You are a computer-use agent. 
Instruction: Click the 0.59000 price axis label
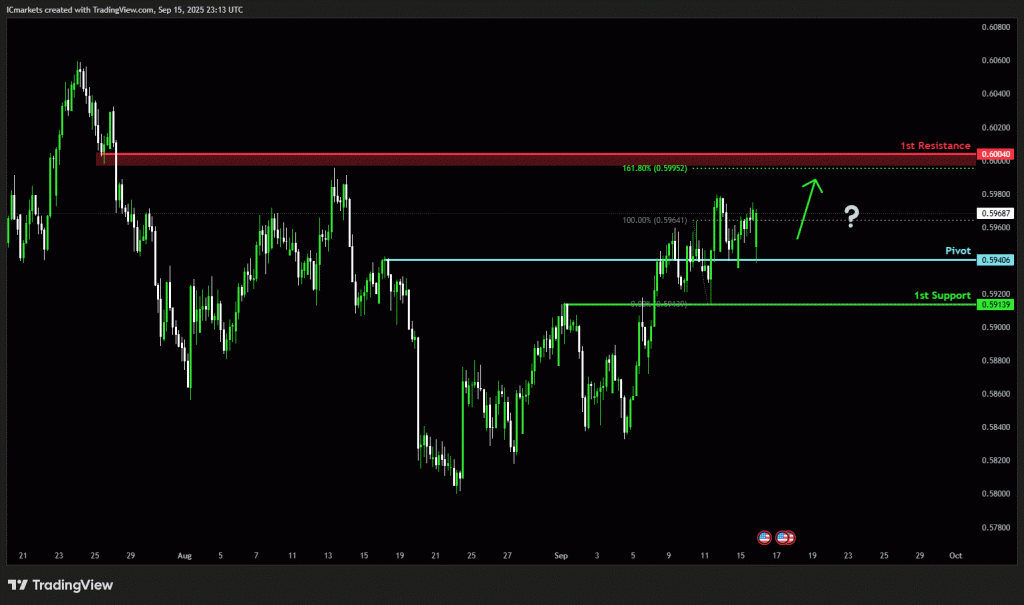(995, 327)
